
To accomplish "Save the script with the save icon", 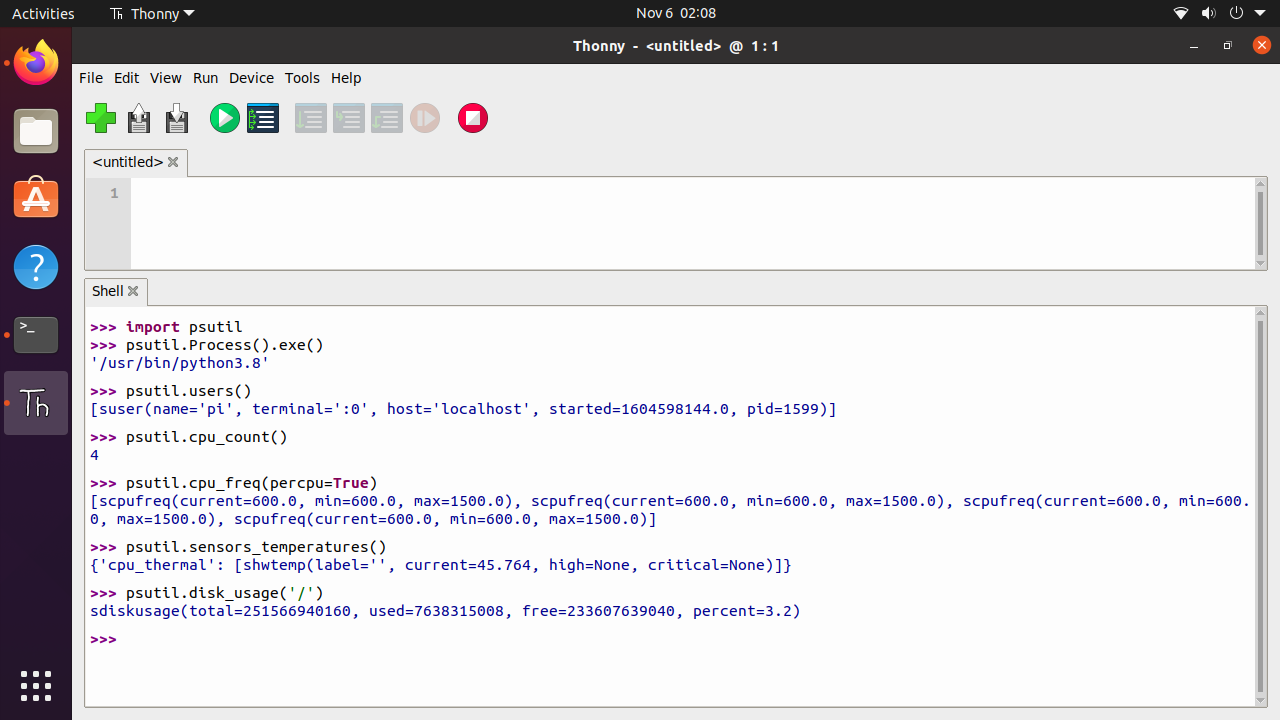I will (176, 118).
